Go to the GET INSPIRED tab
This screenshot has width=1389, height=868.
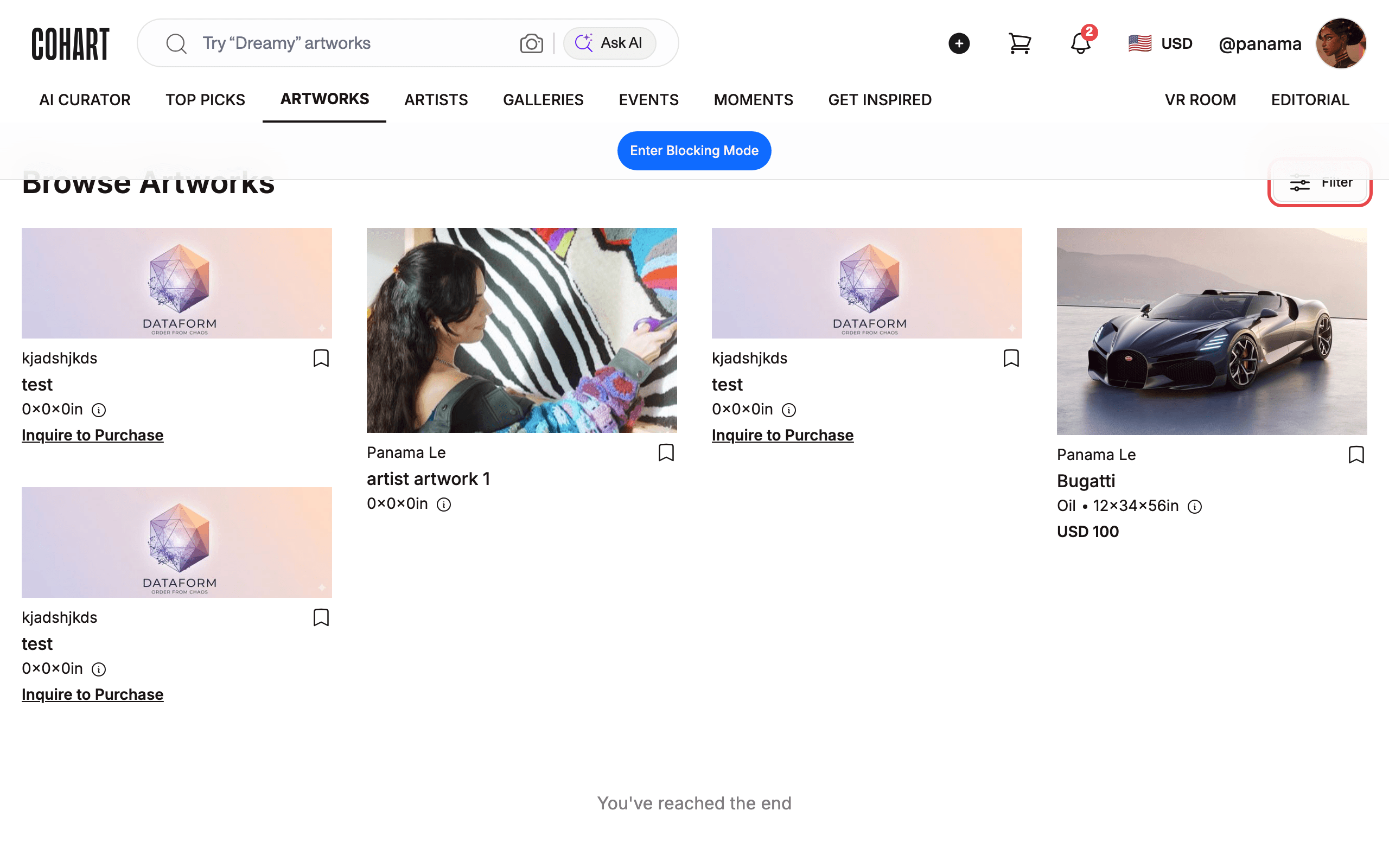click(880, 100)
